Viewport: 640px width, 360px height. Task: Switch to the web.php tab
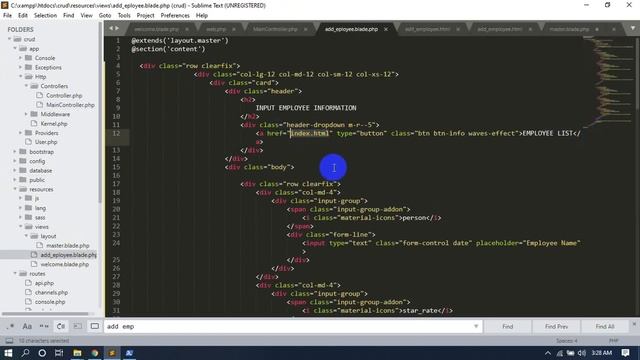[216, 29]
